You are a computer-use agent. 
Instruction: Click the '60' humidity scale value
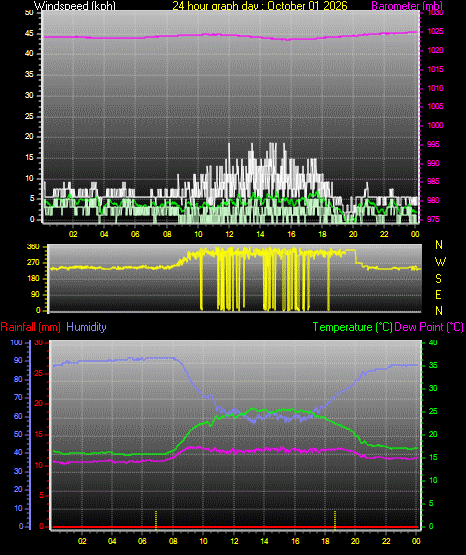click(x=18, y=416)
